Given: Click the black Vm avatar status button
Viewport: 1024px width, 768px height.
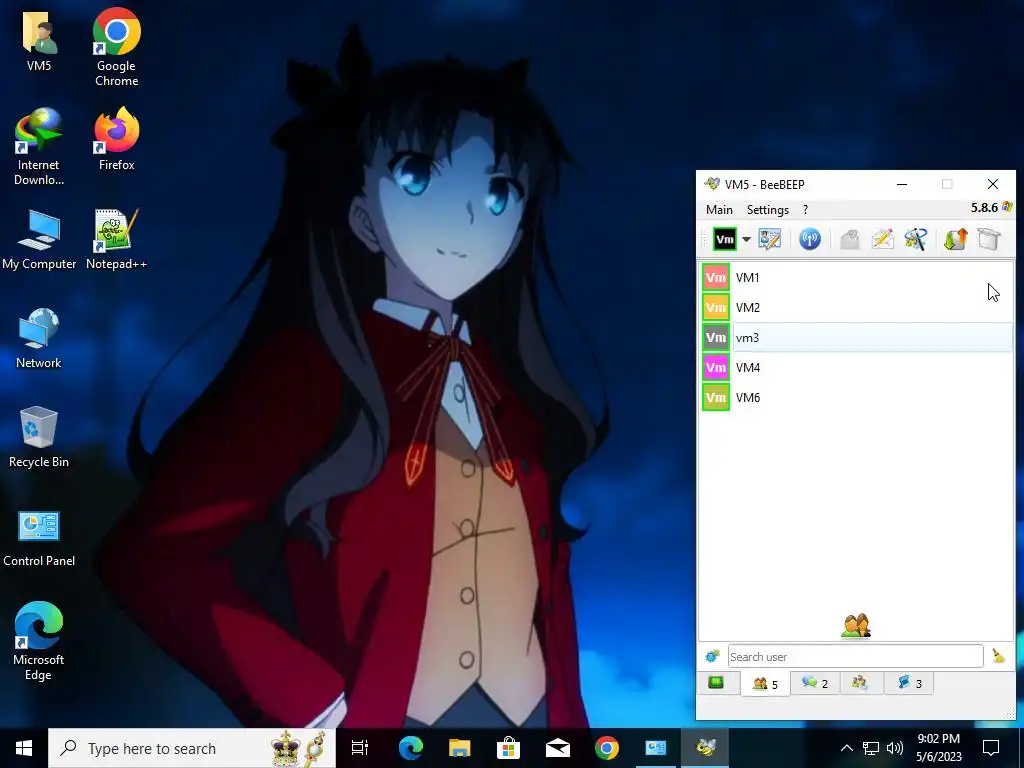Looking at the screenshot, I should tap(725, 239).
